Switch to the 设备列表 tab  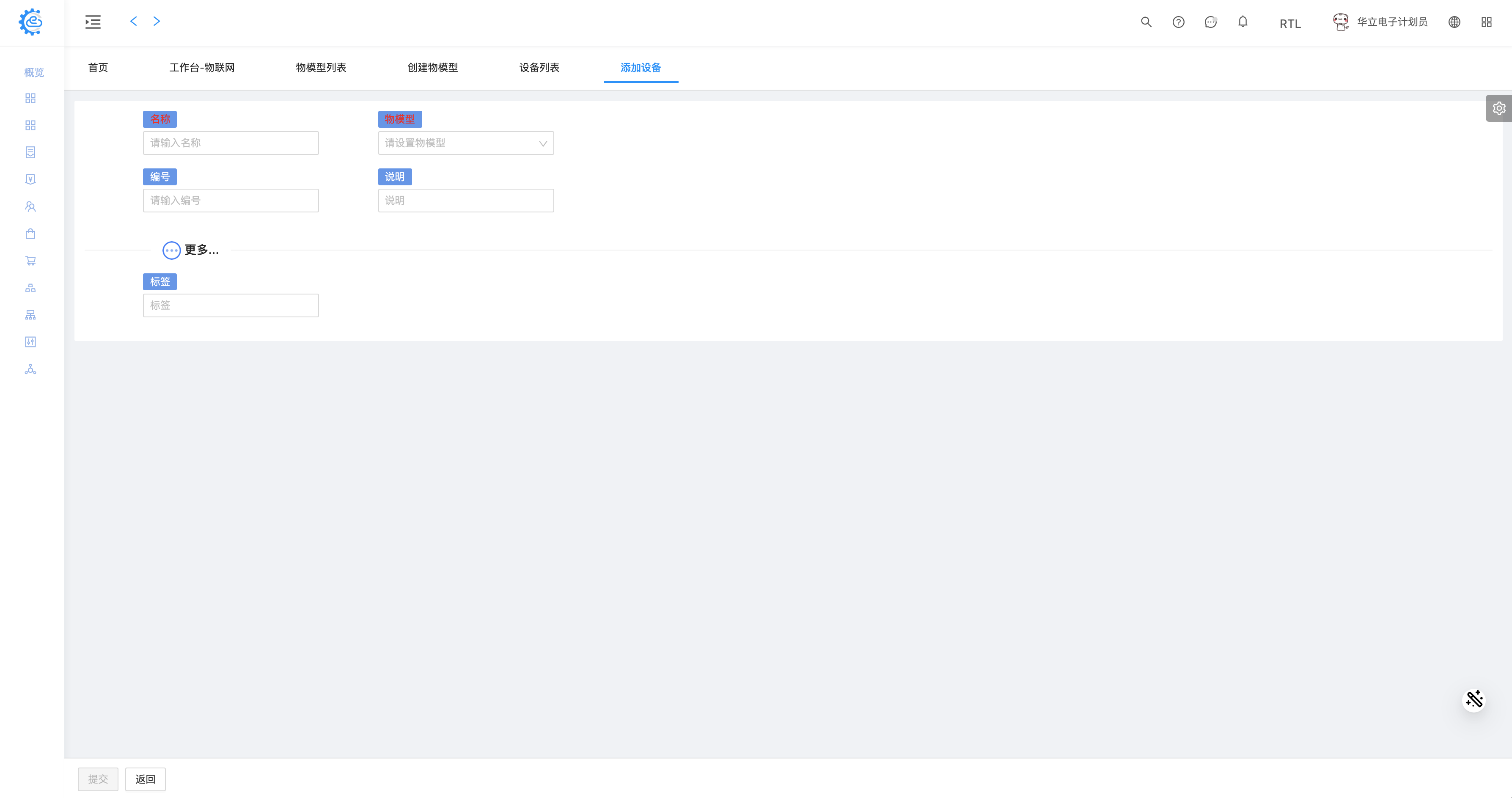tap(539, 68)
